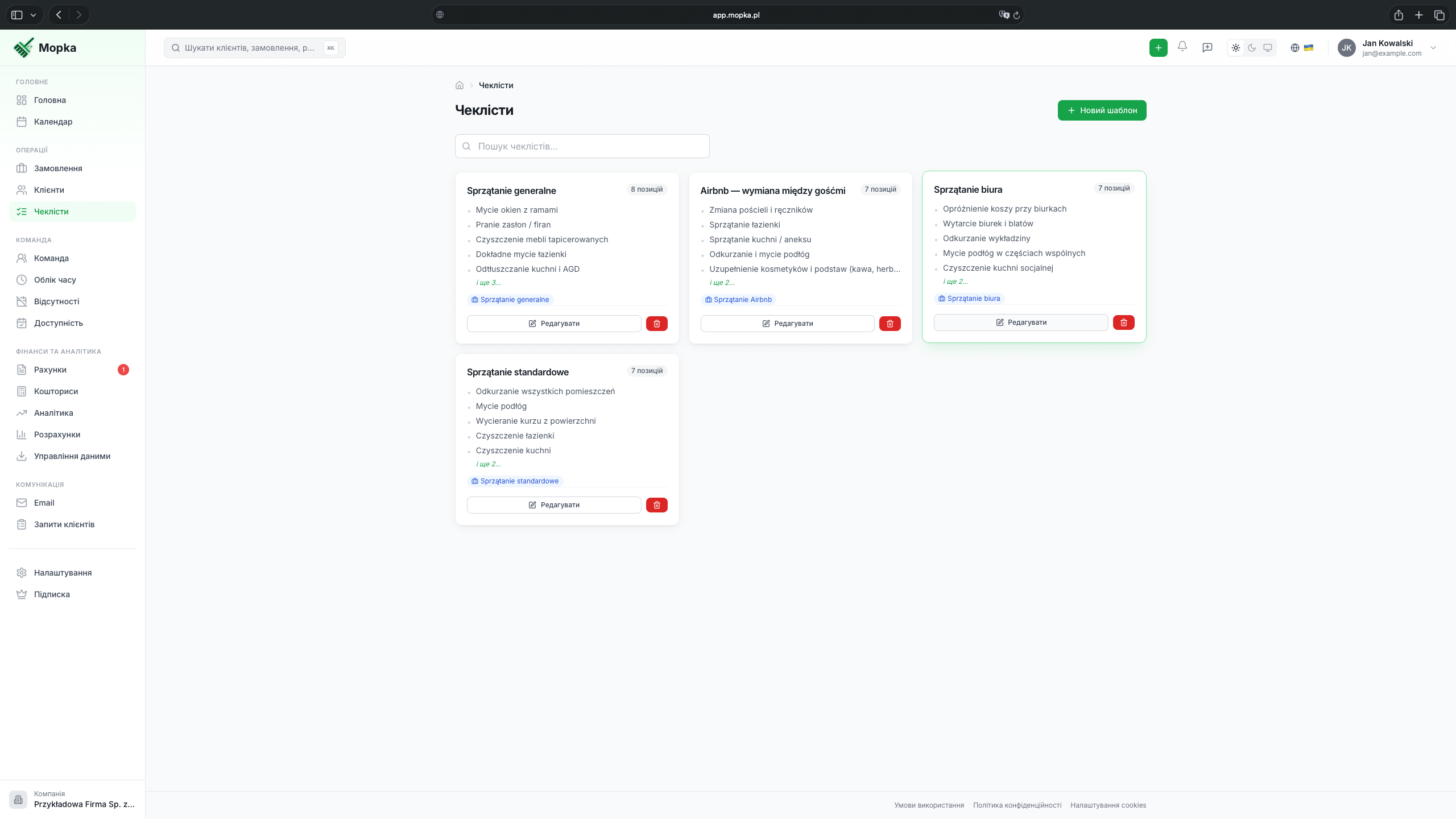
Task: Open browser sidebar dropdown chevron
Action: (33, 15)
